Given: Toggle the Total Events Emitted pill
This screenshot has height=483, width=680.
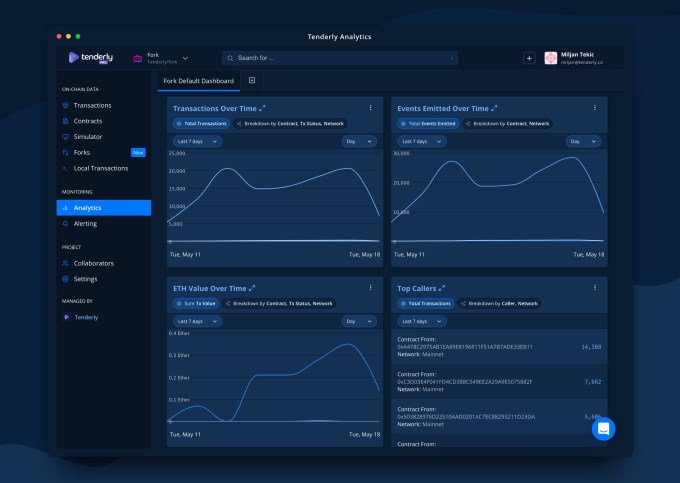Looking at the screenshot, I should tap(428, 124).
